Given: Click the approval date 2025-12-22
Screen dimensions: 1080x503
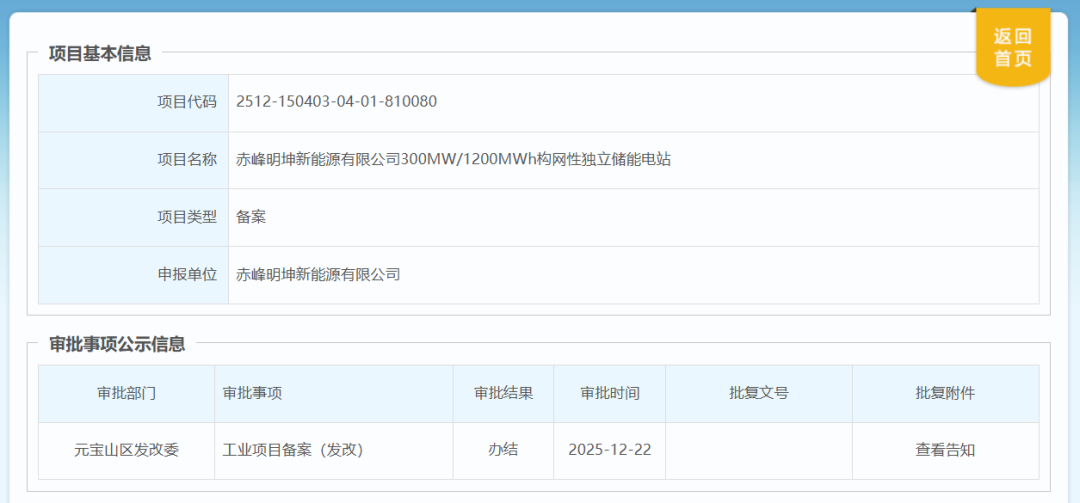Looking at the screenshot, I should pos(609,450).
